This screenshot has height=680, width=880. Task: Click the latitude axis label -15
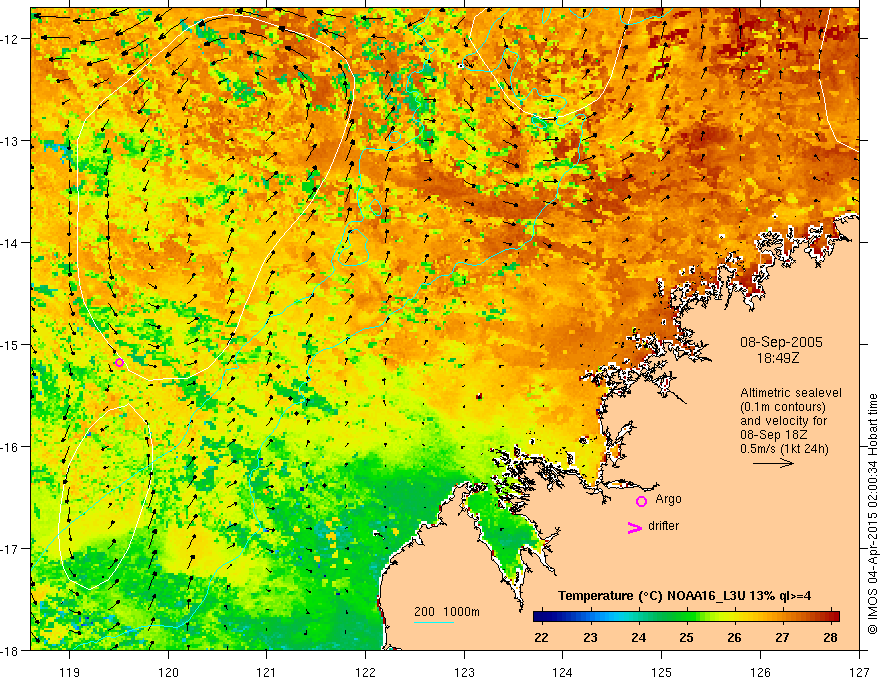tap(10, 344)
